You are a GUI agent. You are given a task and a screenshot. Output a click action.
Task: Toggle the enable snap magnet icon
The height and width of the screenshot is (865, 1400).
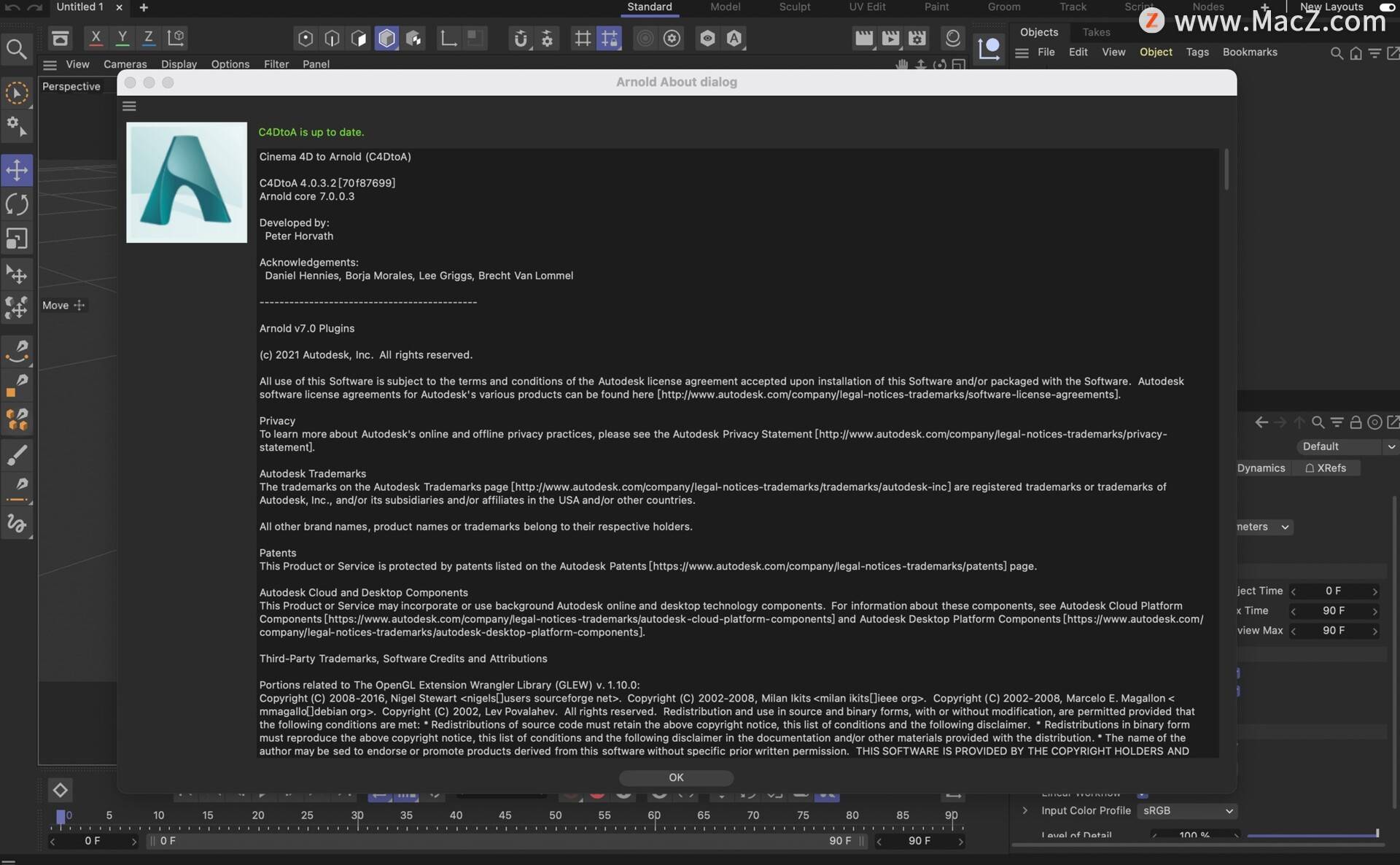pyautogui.click(x=520, y=38)
